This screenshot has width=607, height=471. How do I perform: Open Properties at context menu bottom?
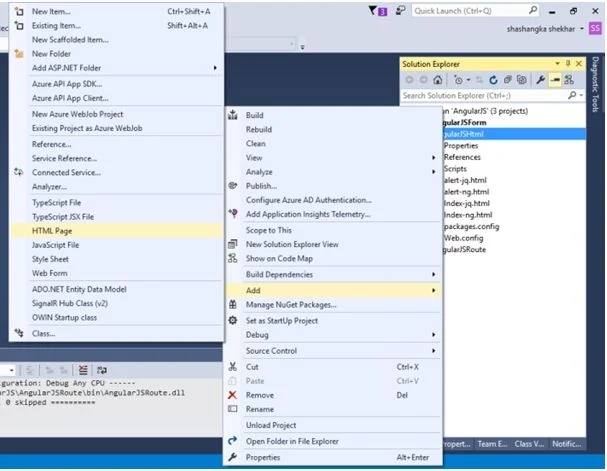[333, 457]
